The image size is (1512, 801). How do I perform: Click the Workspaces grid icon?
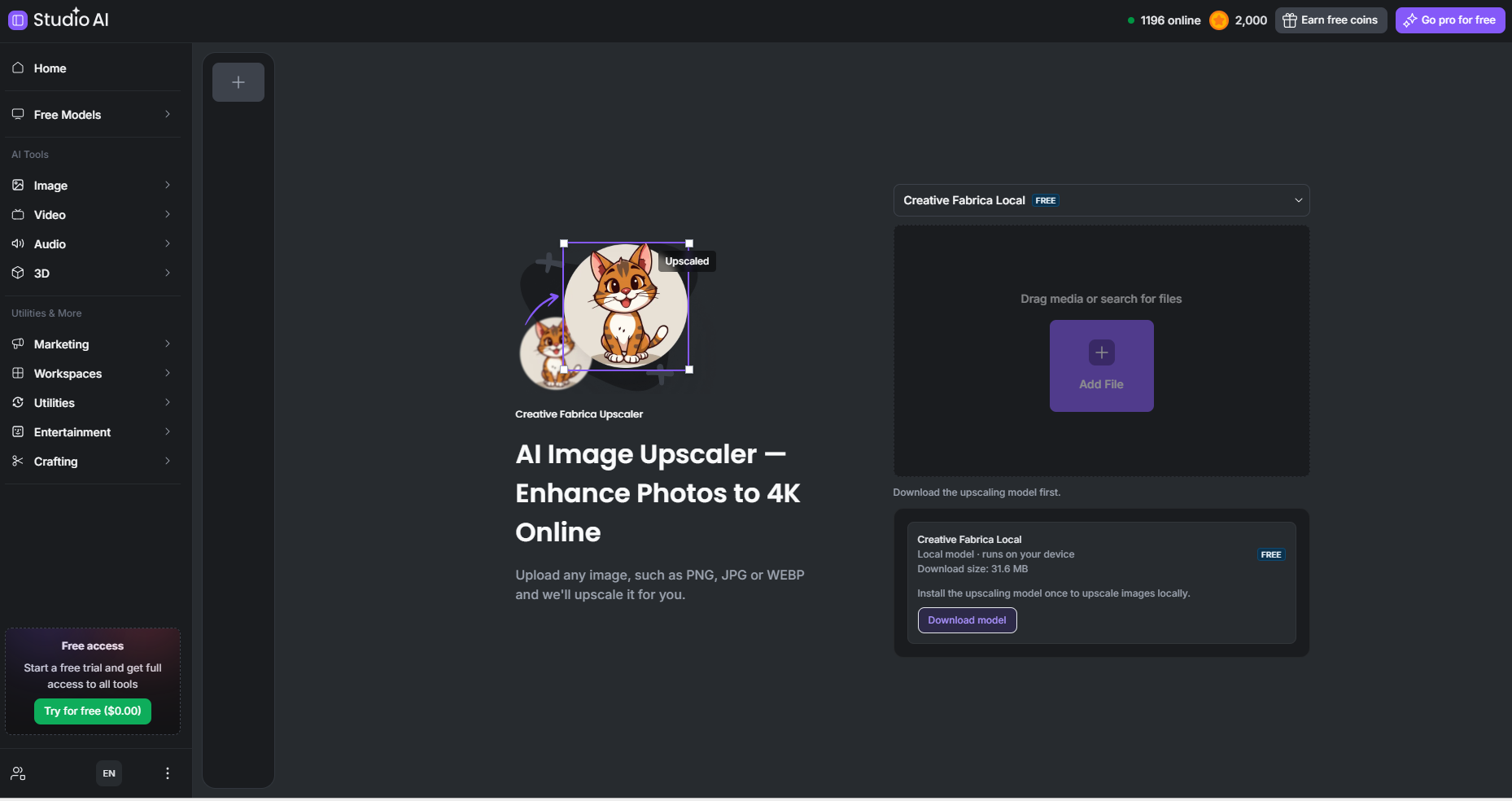tap(18, 373)
